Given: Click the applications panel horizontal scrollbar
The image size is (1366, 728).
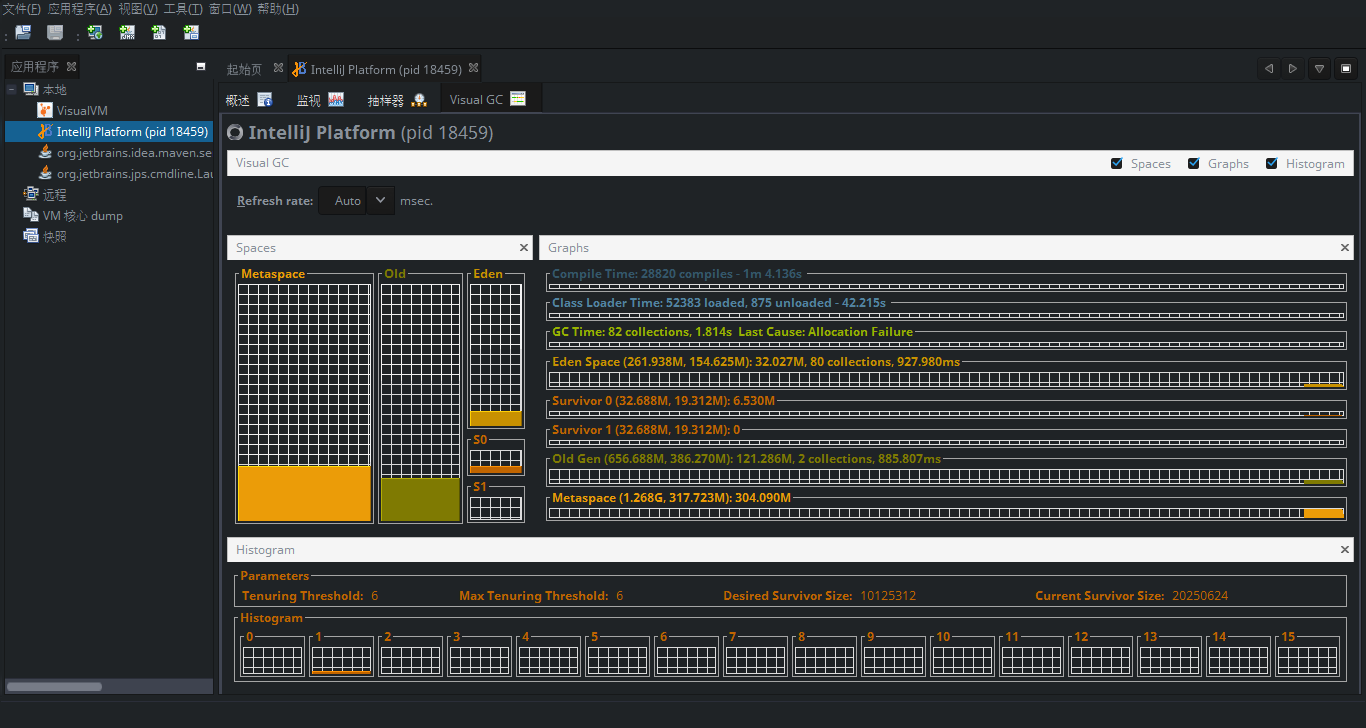Looking at the screenshot, I should pyautogui.click(x=54, y=686).
